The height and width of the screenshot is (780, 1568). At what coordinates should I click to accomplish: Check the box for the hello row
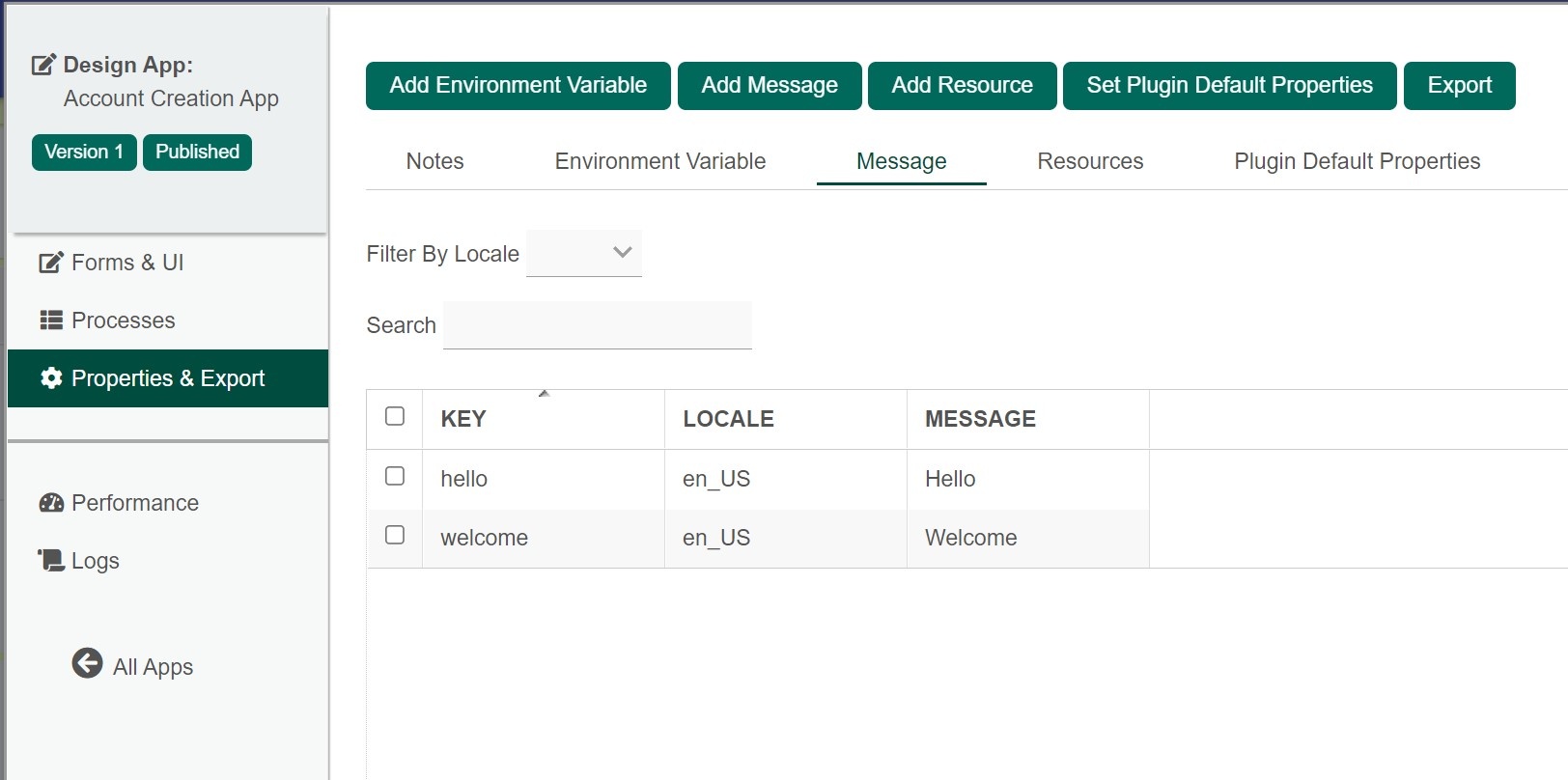[395, 476]
